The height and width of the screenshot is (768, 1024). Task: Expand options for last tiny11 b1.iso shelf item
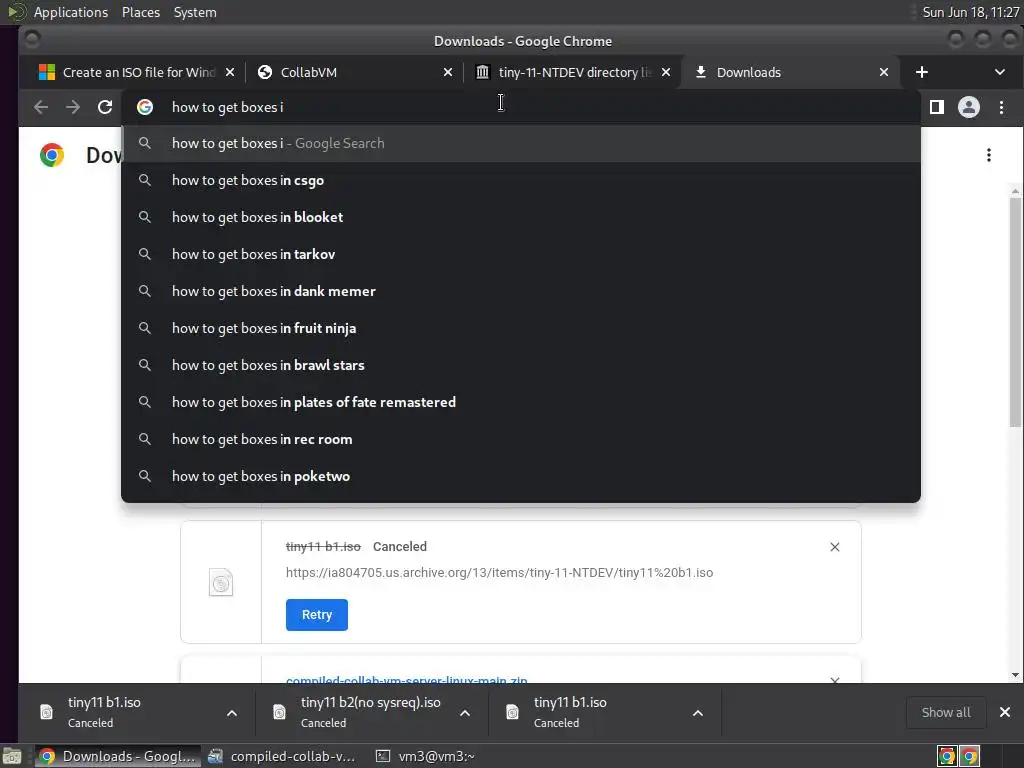click(697, 712)
